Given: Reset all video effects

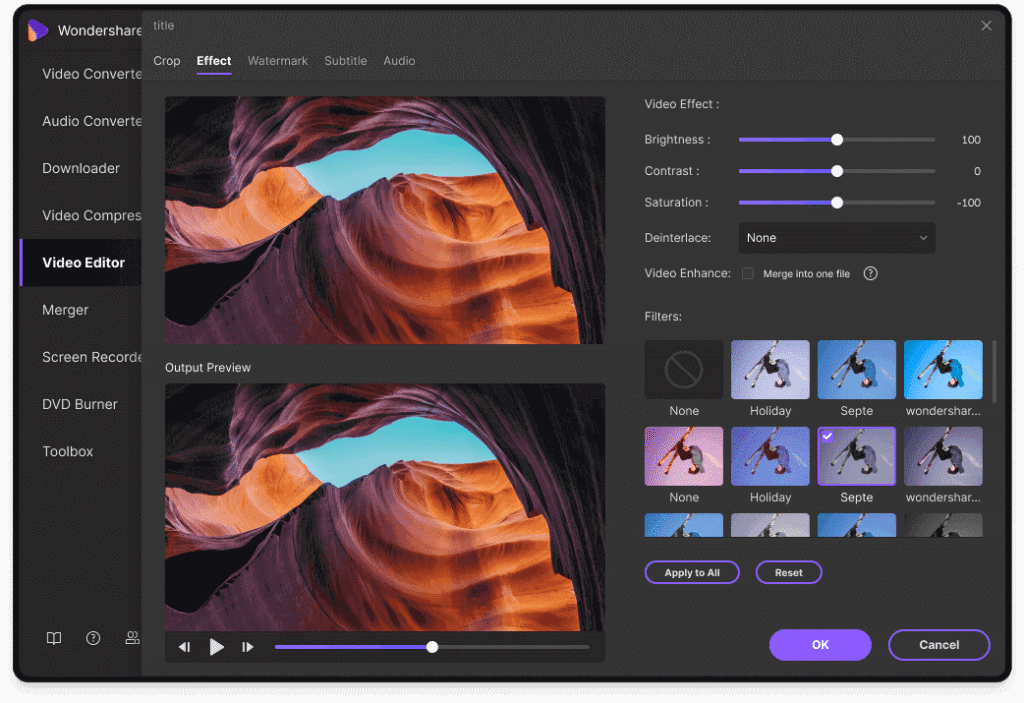Looking at the screenshot, I should pos(788,572).
